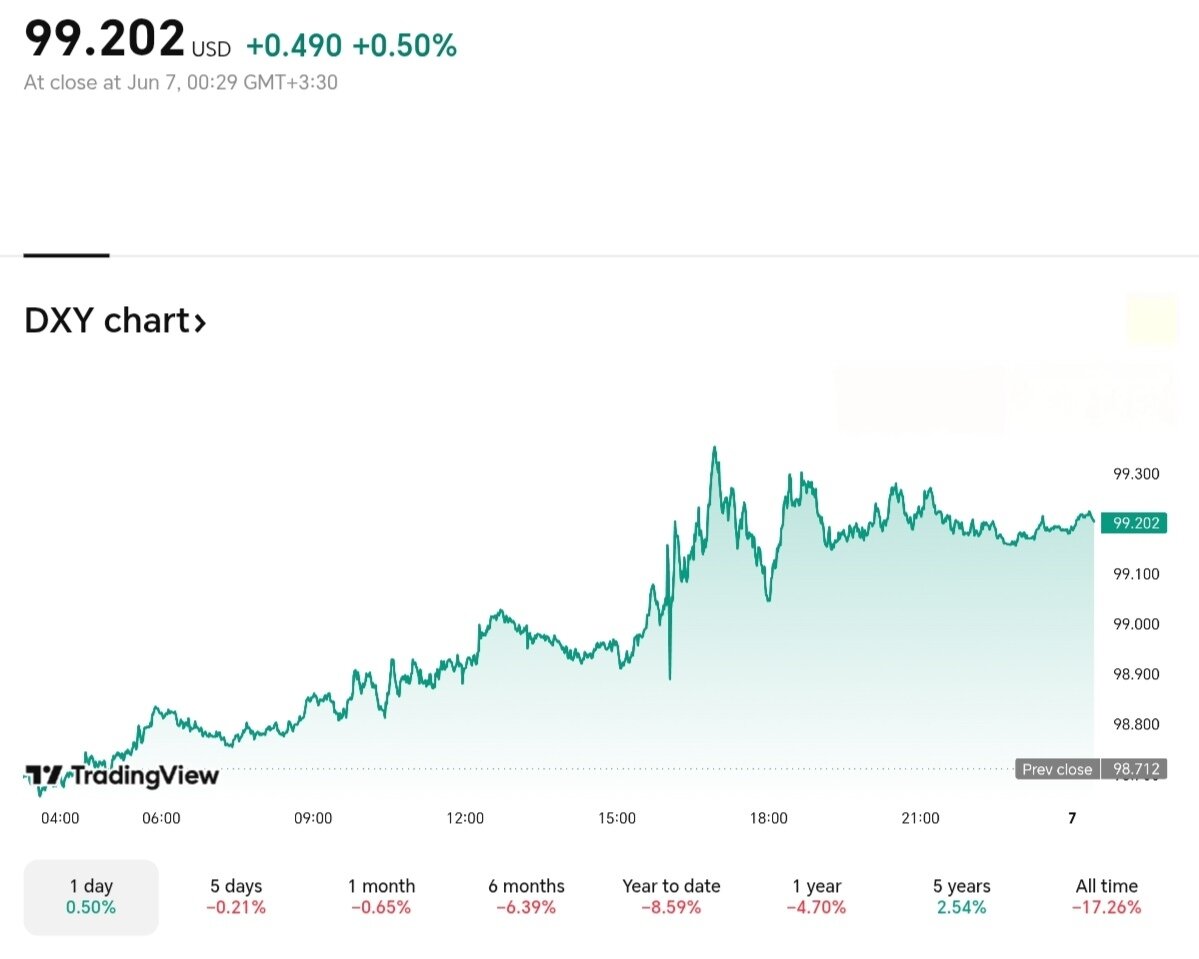Click the 04:00 time axis label
1199x959 pixels.
pos(60,818)
